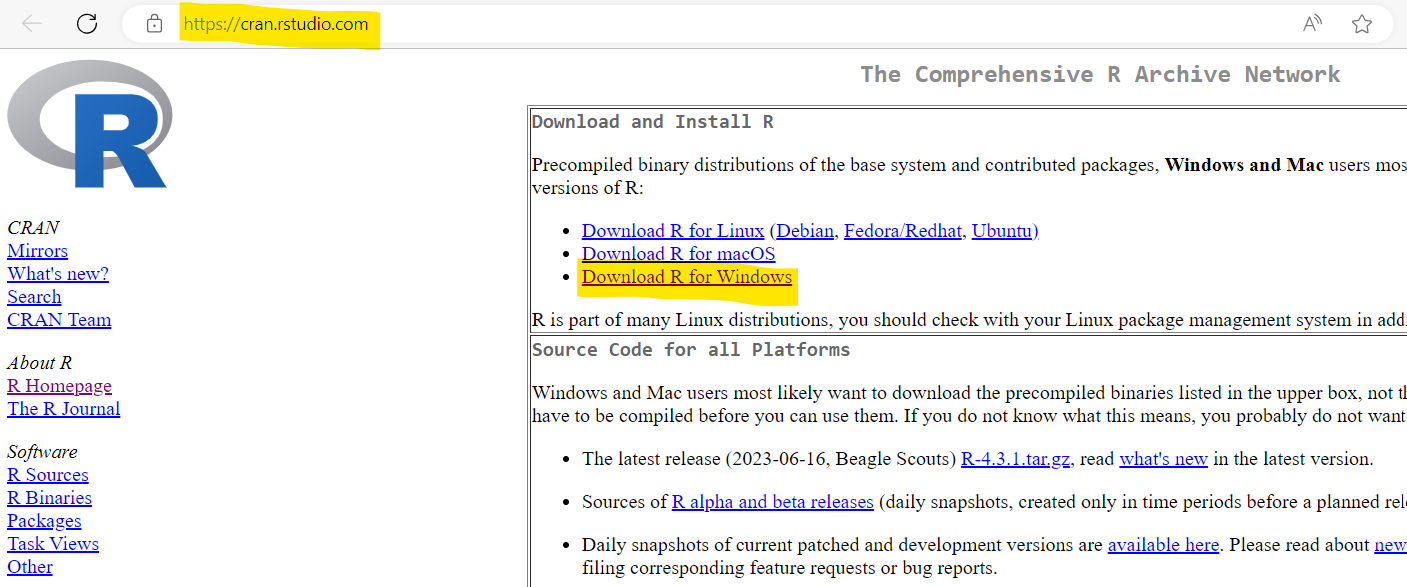This screenshot has width=1407, height=587.
Task: Click Download R for Linux
Action: point(673,231)
